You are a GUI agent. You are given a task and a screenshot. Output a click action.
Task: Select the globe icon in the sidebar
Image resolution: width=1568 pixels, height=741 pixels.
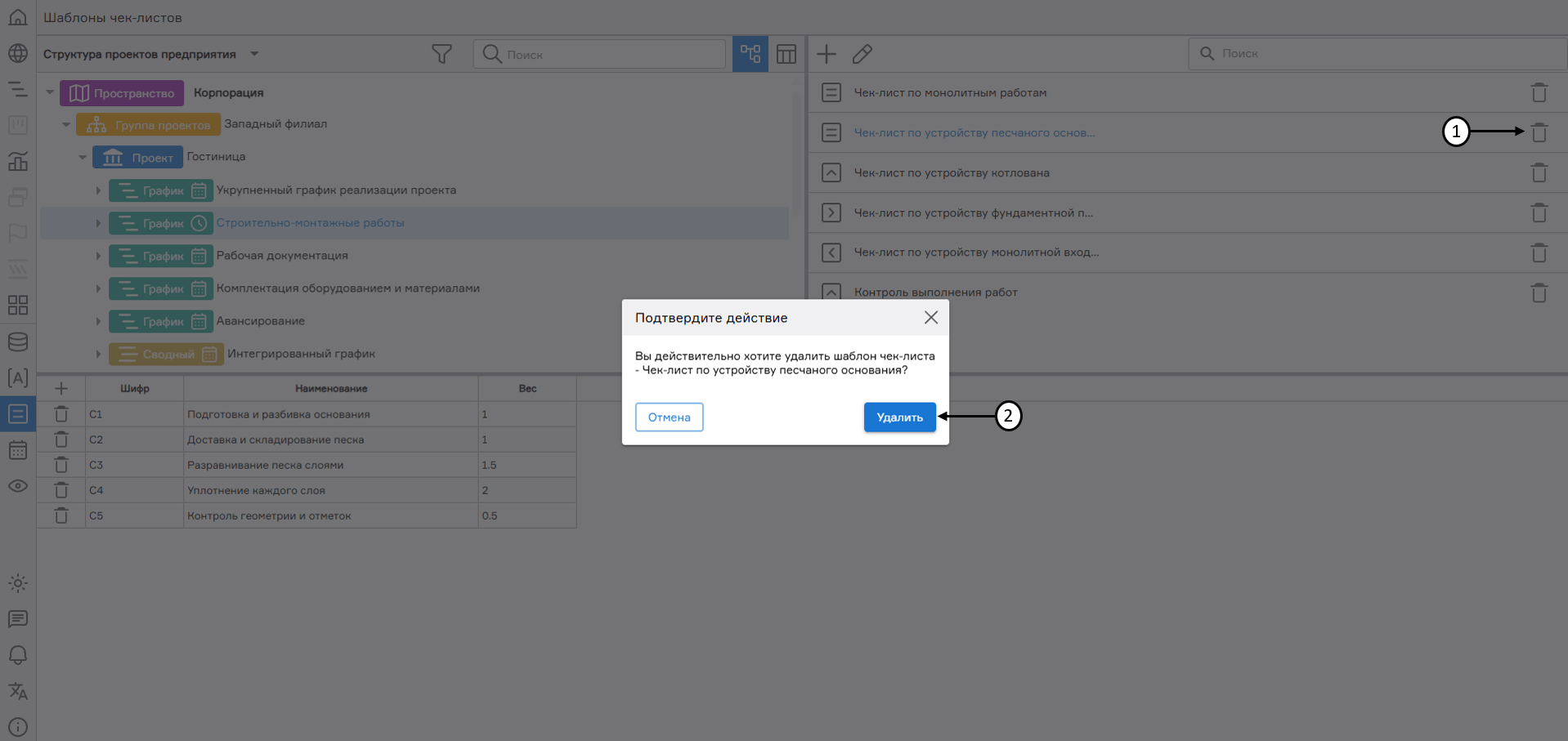pyautogui.click(x=17, y=53)
